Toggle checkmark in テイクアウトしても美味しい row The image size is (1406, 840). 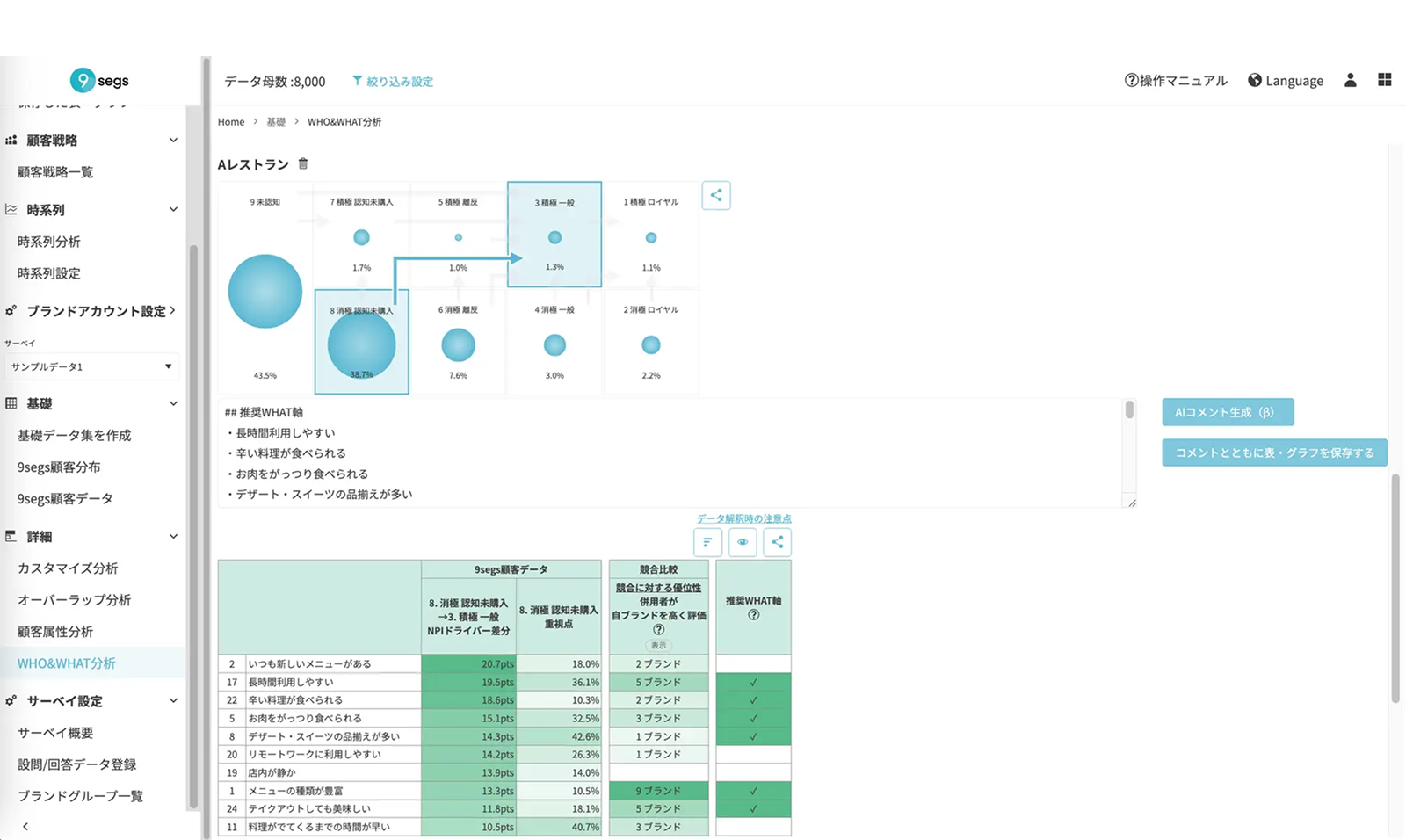point(753,808)
